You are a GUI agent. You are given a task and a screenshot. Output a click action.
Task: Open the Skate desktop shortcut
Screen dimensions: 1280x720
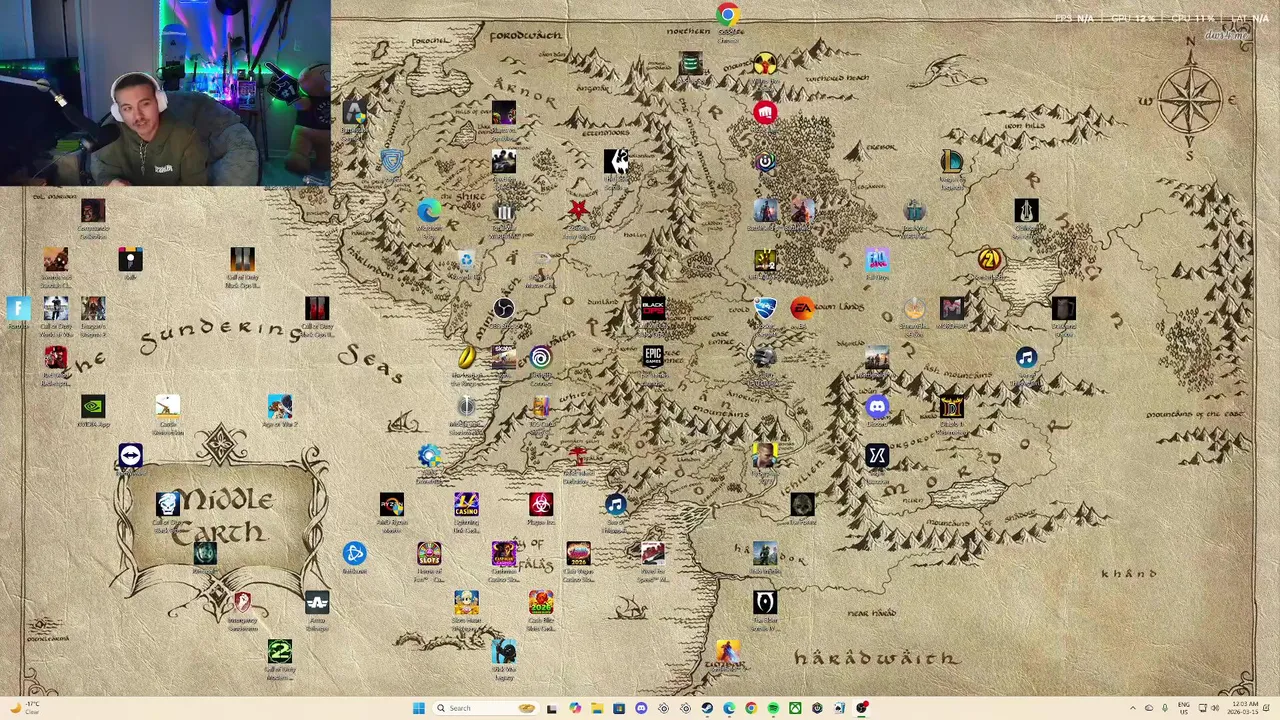[x=504, y=358]
